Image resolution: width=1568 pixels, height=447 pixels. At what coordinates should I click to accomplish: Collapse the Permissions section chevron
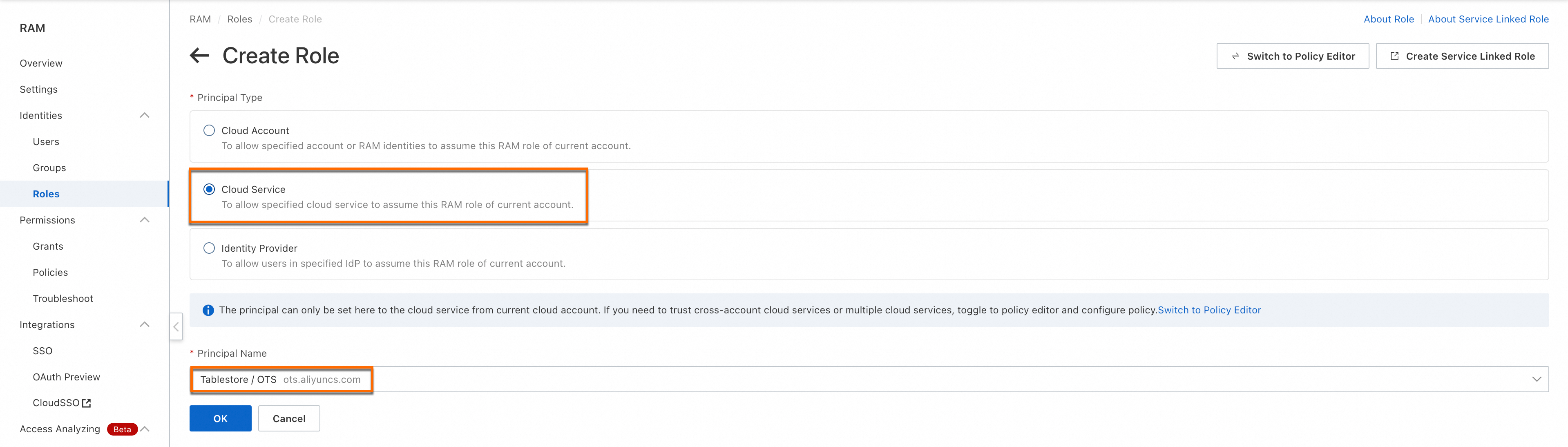[144, 220]
